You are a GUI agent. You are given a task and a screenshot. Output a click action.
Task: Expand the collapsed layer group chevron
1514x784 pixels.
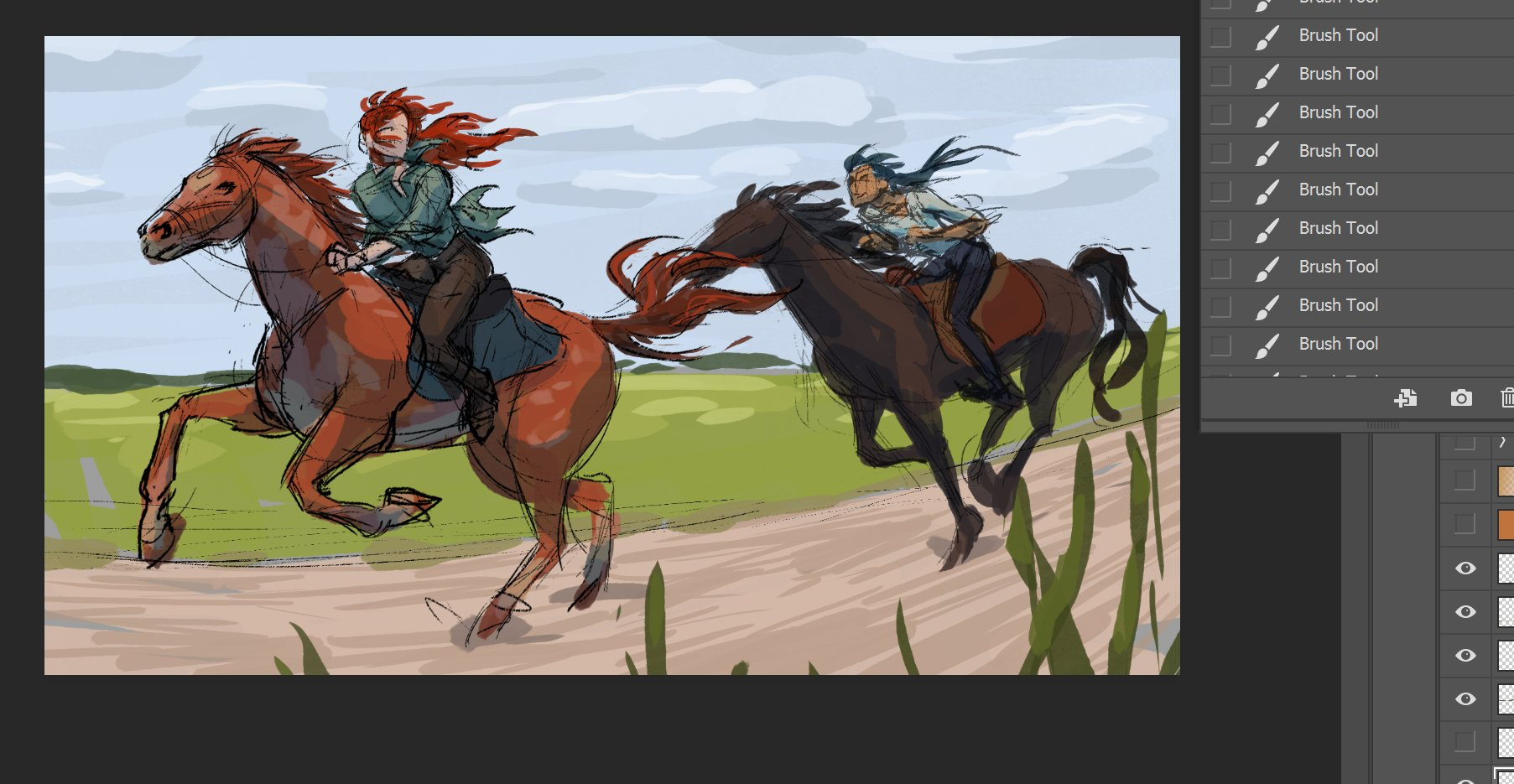pyautogui.click(x=1501, y=442)
